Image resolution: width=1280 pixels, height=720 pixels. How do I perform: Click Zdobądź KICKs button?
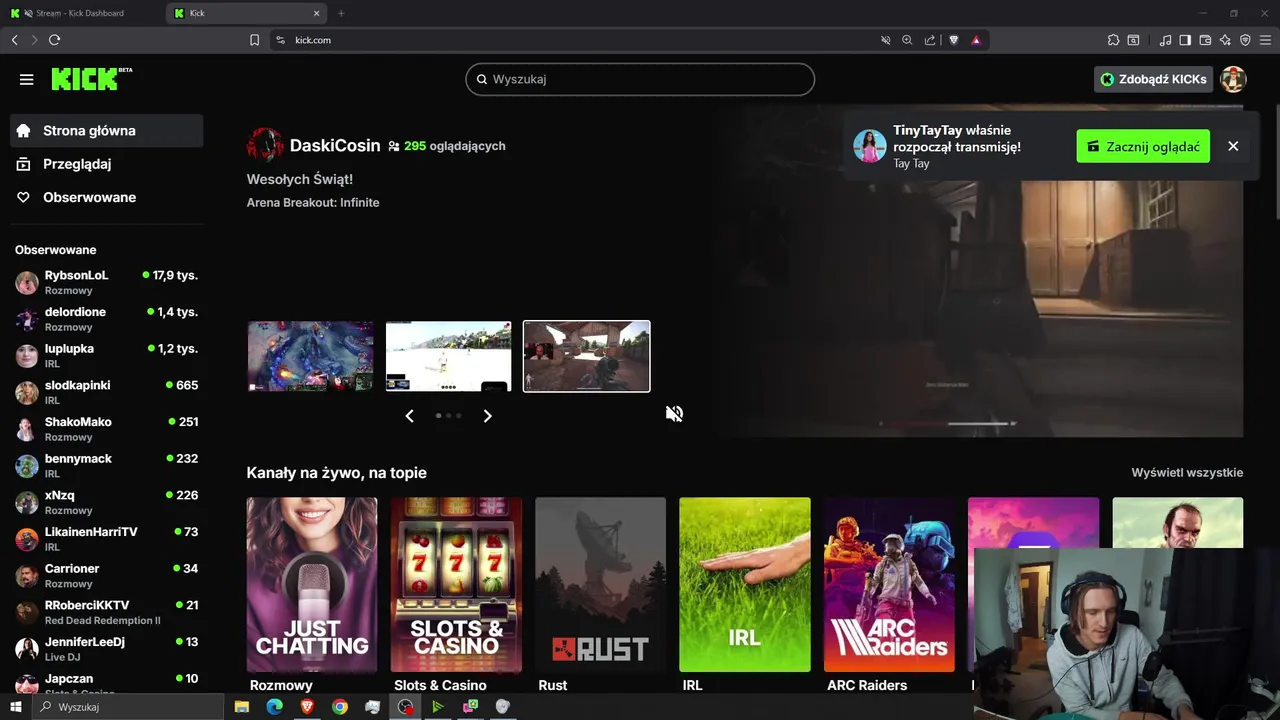(x=1153, y=79)
